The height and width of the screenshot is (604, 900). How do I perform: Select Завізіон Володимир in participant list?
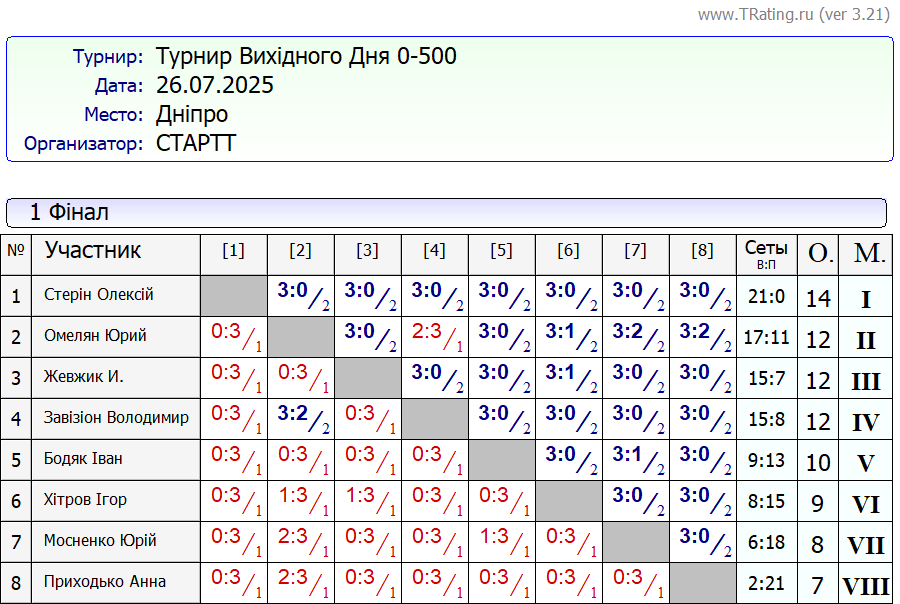116,418
